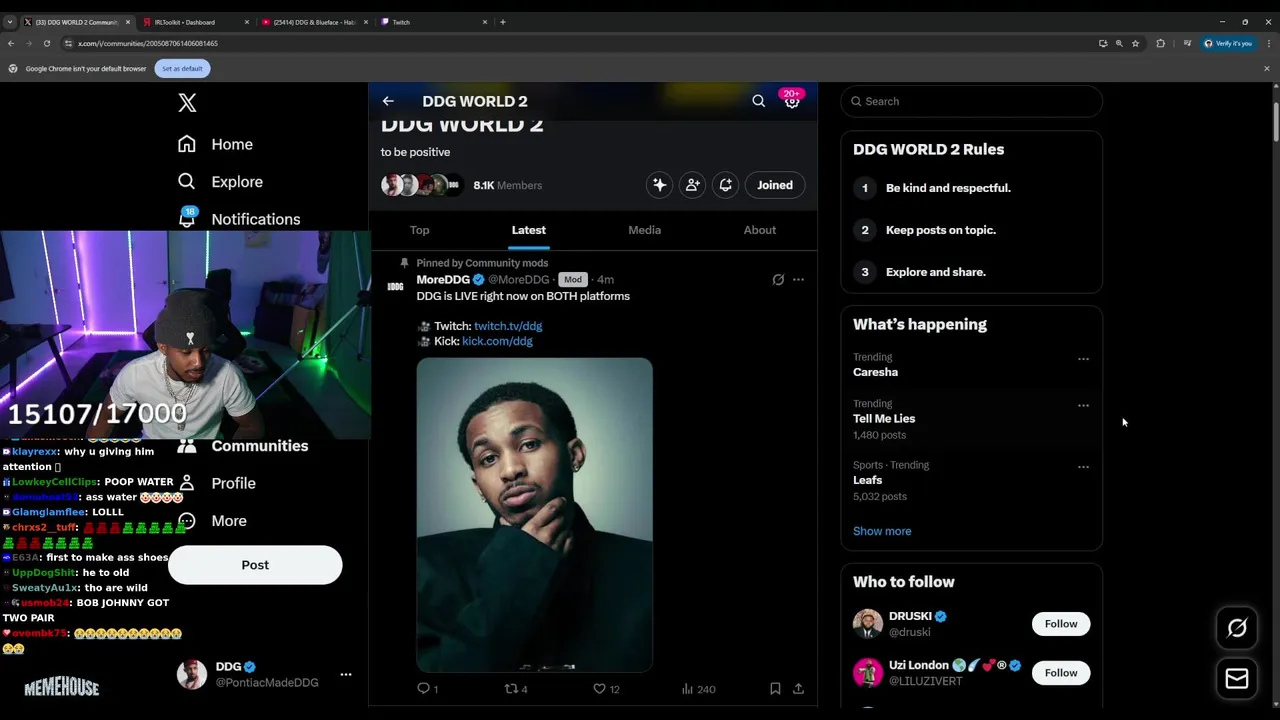Open MoreDDG profile avatar on post
1280x720 pixels.
[x=396, y=286]
